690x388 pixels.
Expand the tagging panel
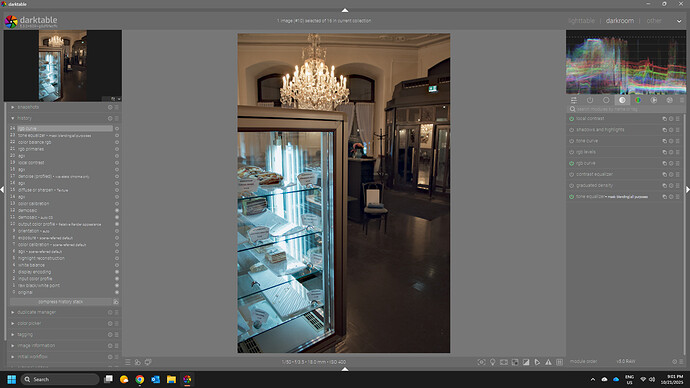pos(13,334)
